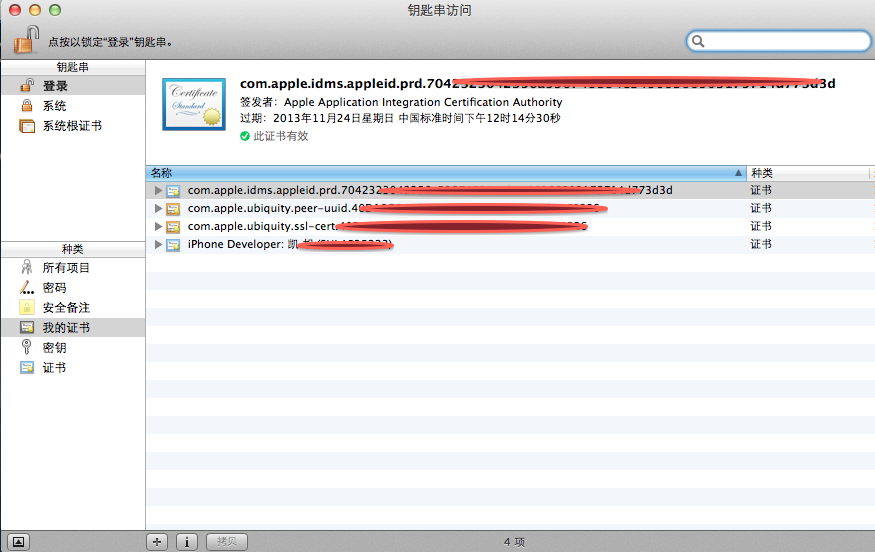Click the folder icon beside 系统根证书
This screenshot has height=552, width=875.
pos(27,126)
